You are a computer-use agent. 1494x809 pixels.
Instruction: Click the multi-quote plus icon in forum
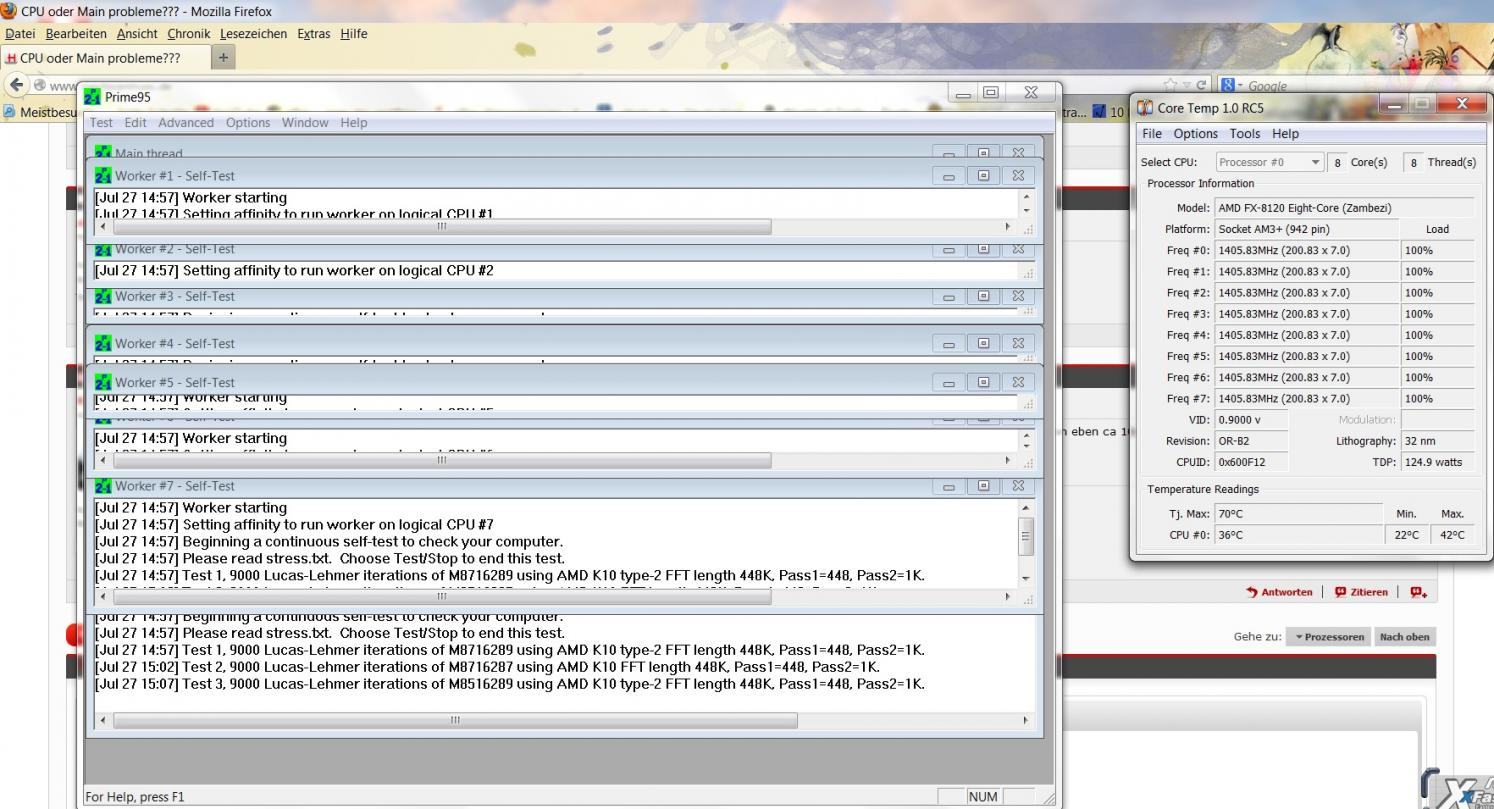[x=1417, y=592]
